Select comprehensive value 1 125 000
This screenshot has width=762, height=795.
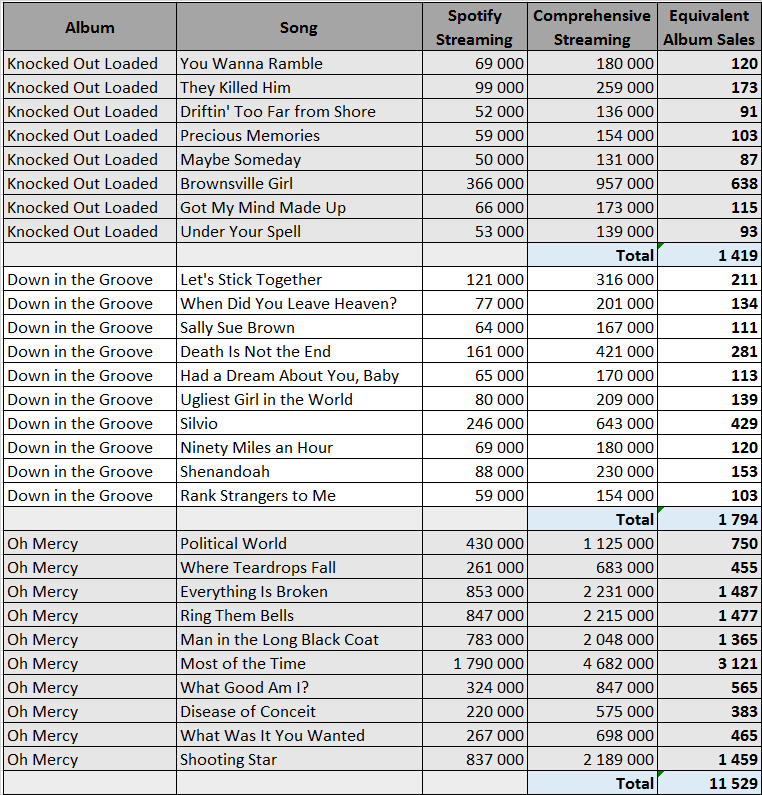592,543
